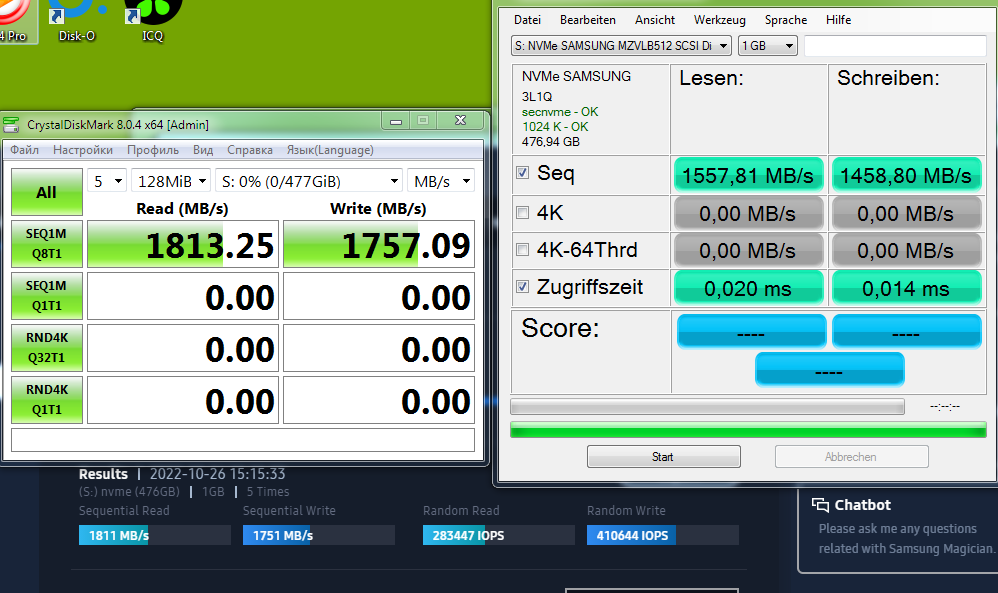Open the Язык(Language) menu
The width and height of the screenshot is (998, 593).
click(x=330, y=150)
